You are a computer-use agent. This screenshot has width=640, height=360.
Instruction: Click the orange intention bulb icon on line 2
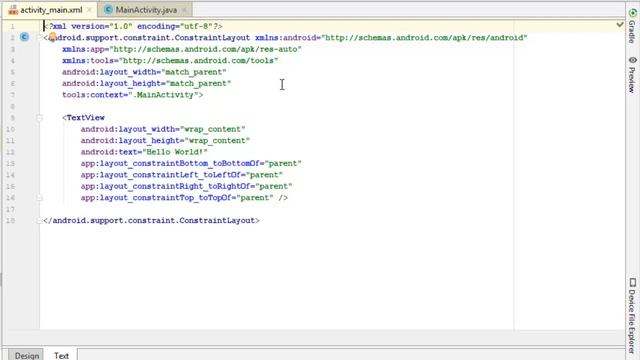point(52,37)
